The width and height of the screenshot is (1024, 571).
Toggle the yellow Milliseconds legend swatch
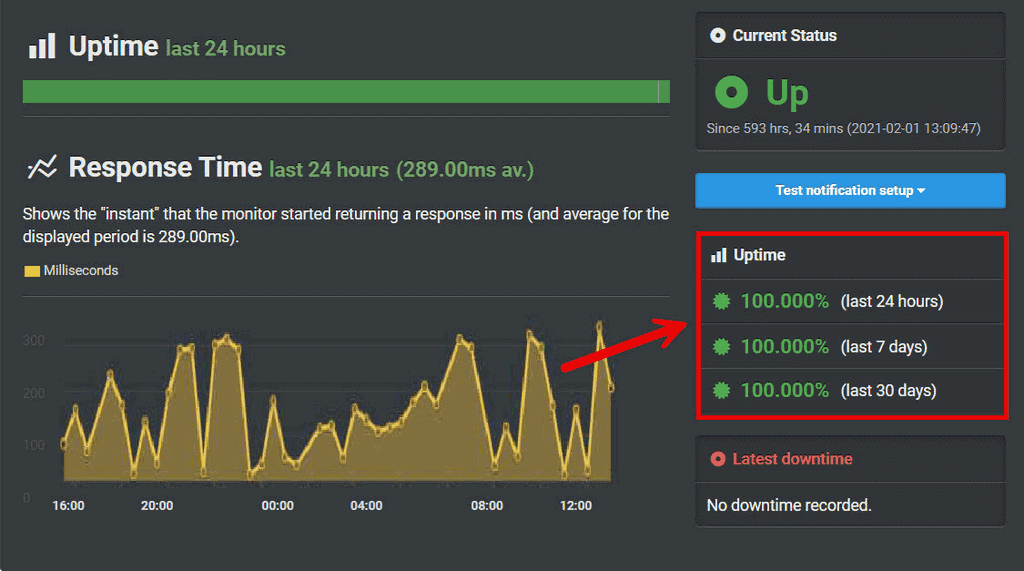pyautogui.click(x=32, y=271)
